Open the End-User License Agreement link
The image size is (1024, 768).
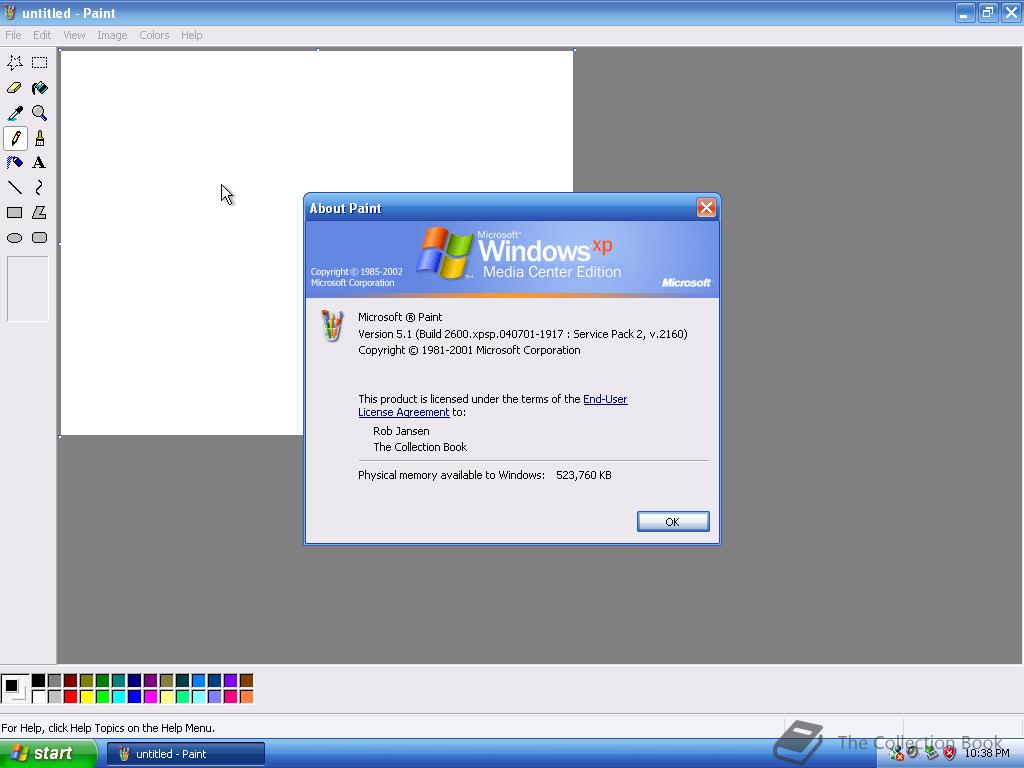pyautogui.click(x=492, y=406)
